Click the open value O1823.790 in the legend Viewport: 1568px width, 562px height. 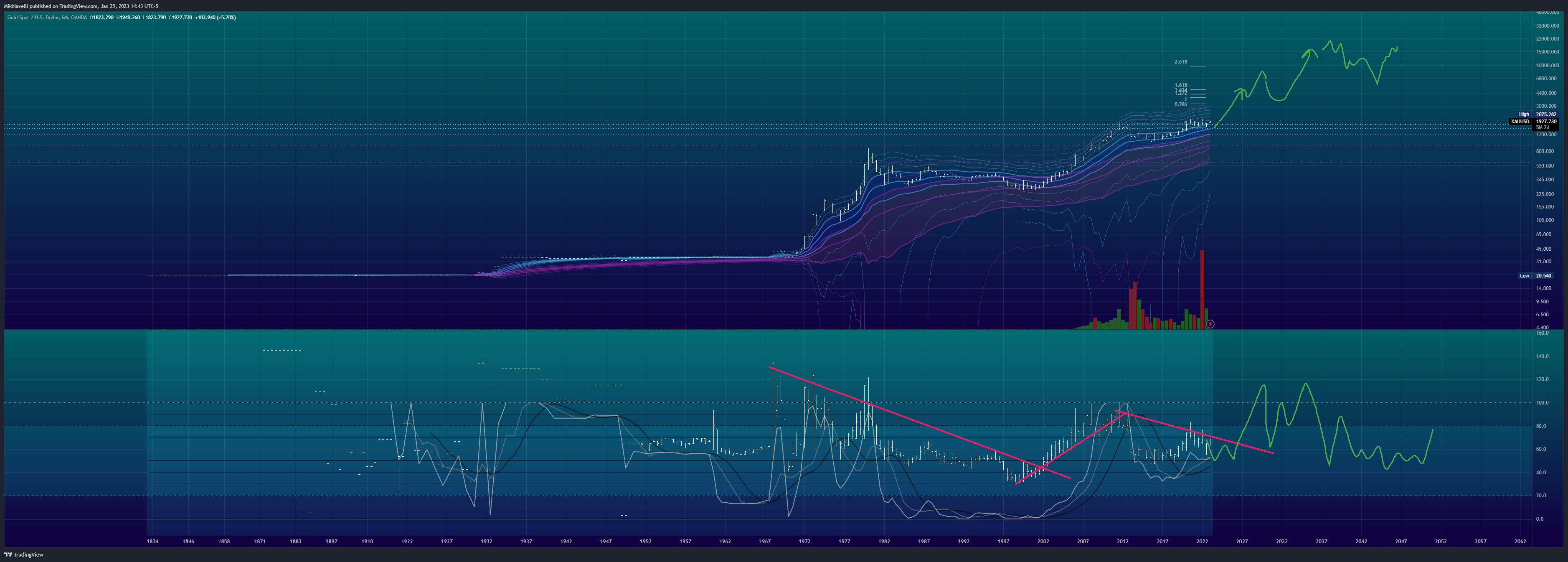tap(101, 18)
